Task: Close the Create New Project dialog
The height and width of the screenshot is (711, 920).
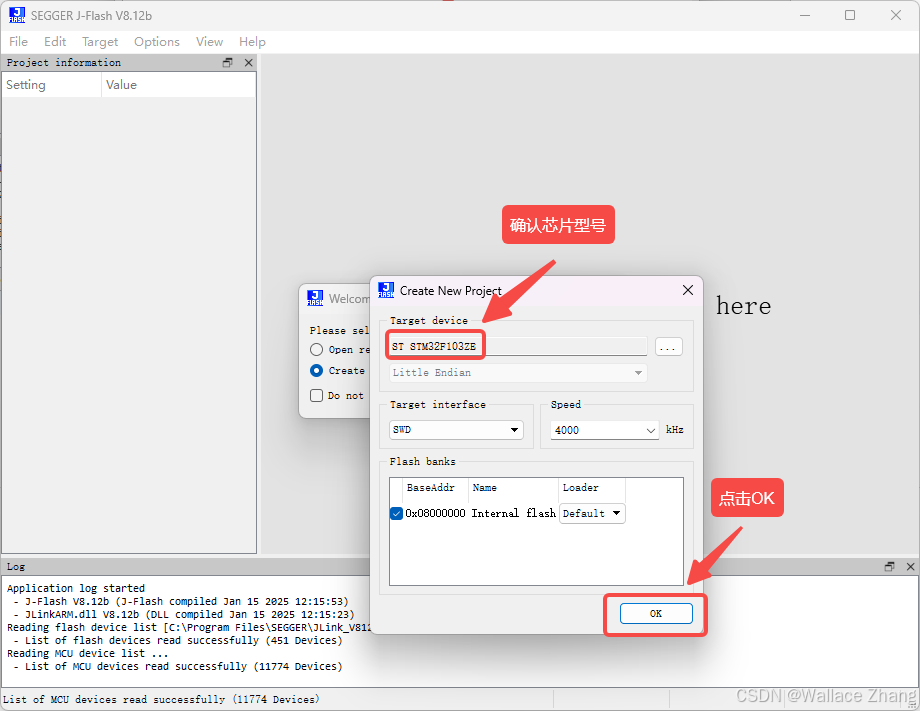Action: pos(688,290)
